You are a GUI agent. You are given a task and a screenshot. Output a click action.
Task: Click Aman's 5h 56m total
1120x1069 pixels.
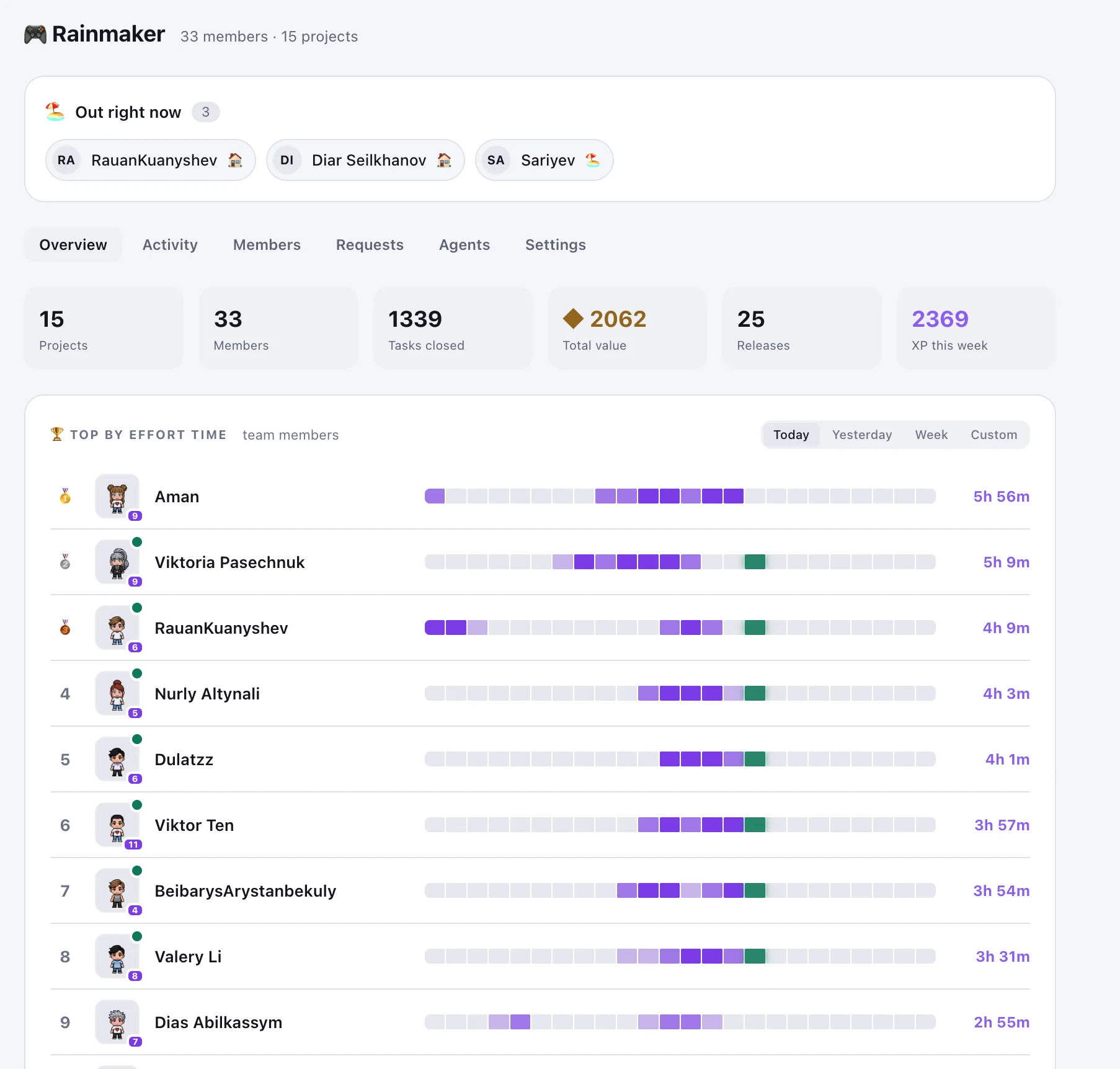pyautogui.click(x=1002, y=497)
